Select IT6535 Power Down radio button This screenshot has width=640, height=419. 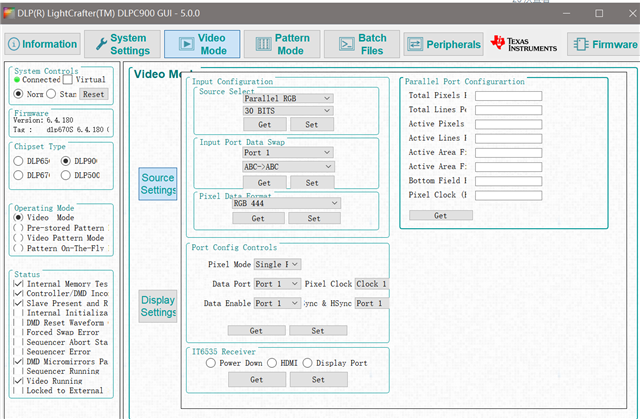coord(211,363)
